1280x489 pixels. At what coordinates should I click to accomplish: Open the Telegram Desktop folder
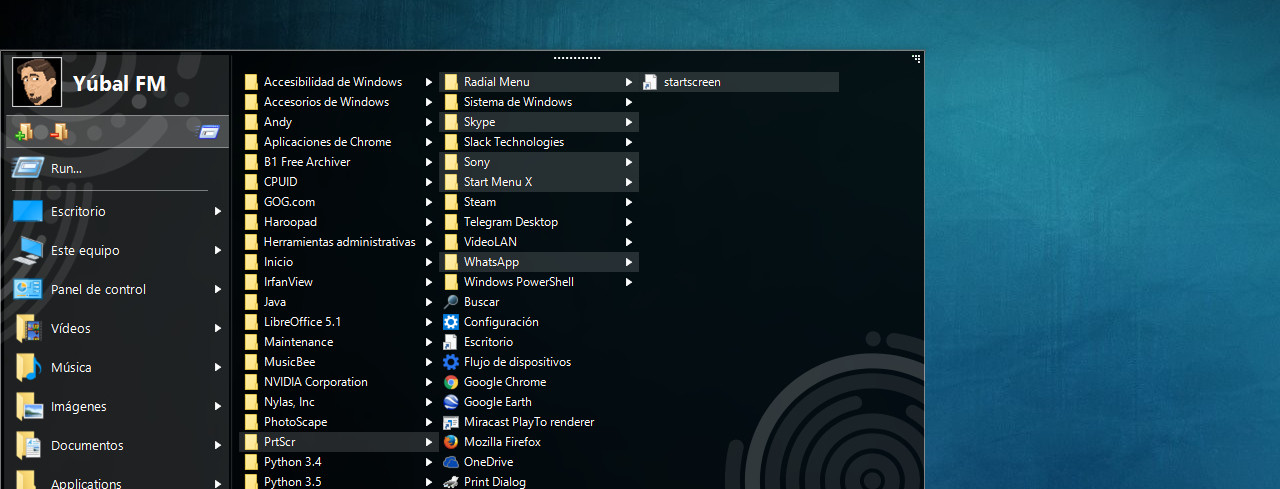[510, 222]
